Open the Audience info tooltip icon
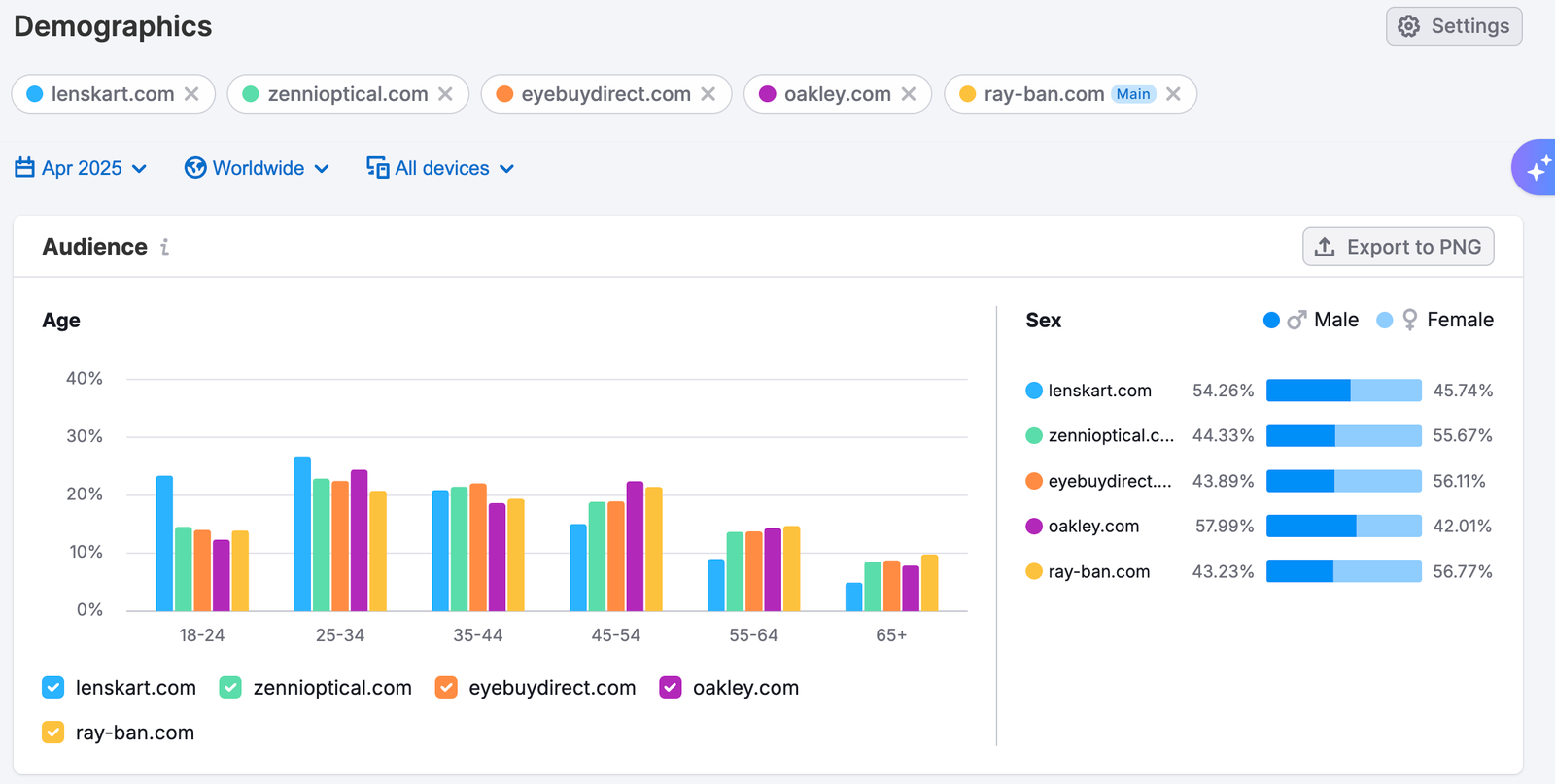Screen dimensions: 1555x784 [x=165, y=248]
